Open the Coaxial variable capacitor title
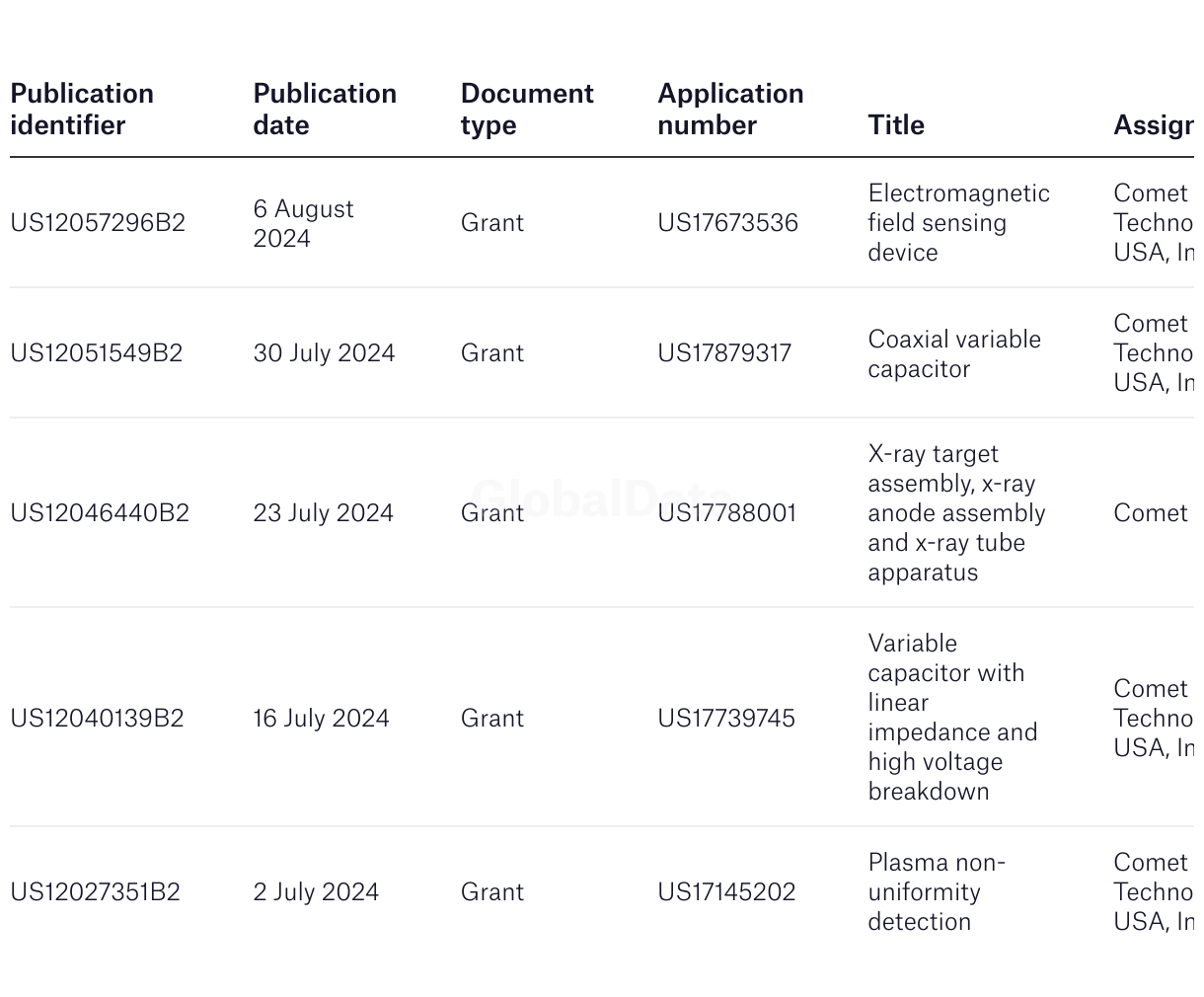 [953, 353]
